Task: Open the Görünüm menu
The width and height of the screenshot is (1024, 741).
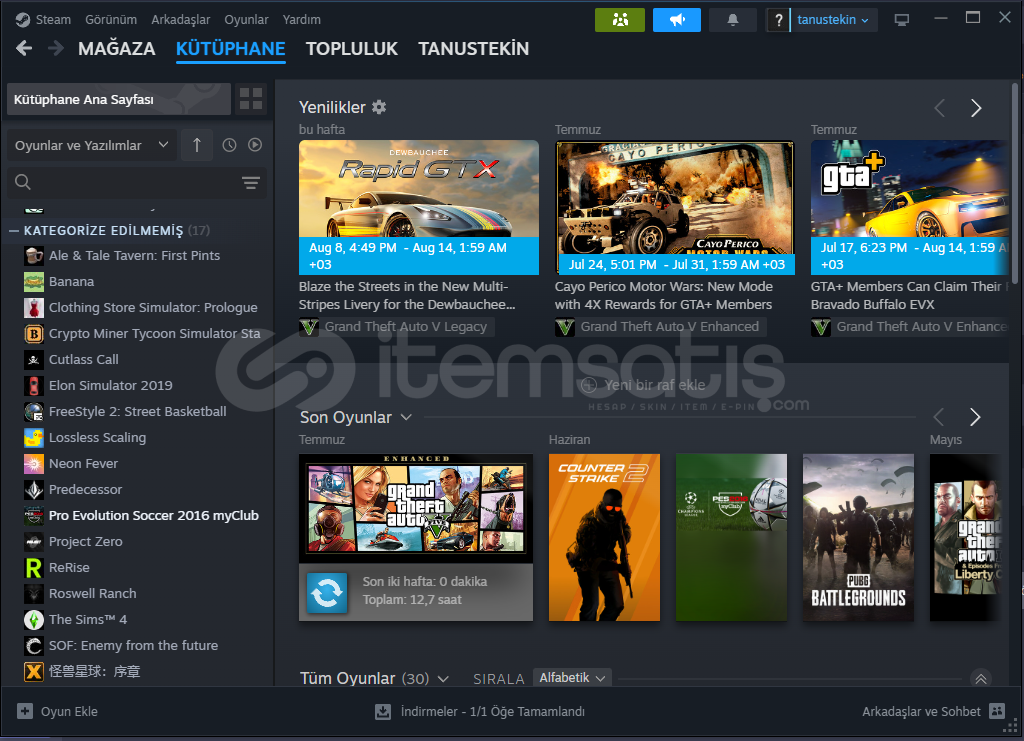Action: click(x=111, y=20)
